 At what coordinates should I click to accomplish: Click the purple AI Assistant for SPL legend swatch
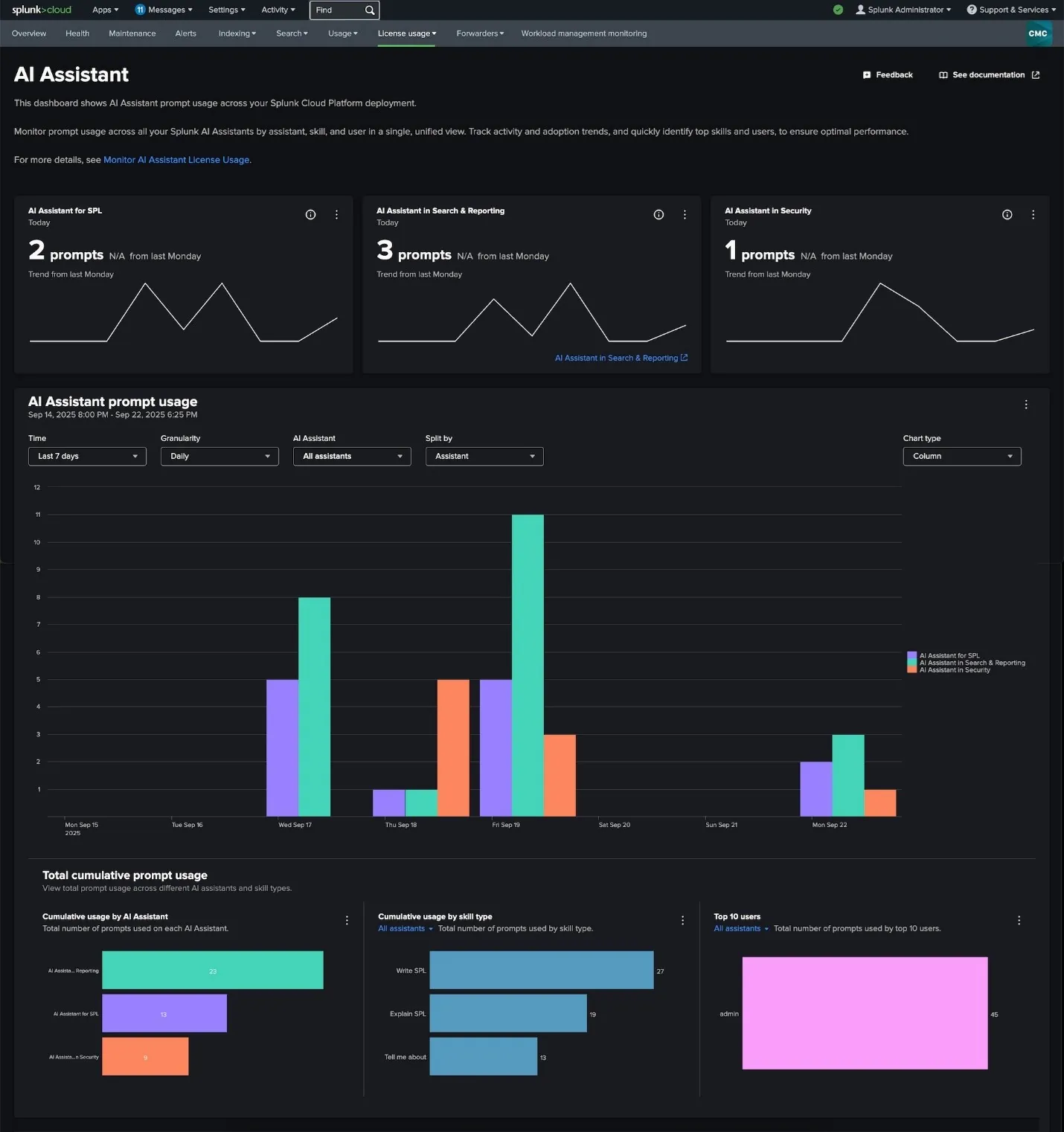911,655
